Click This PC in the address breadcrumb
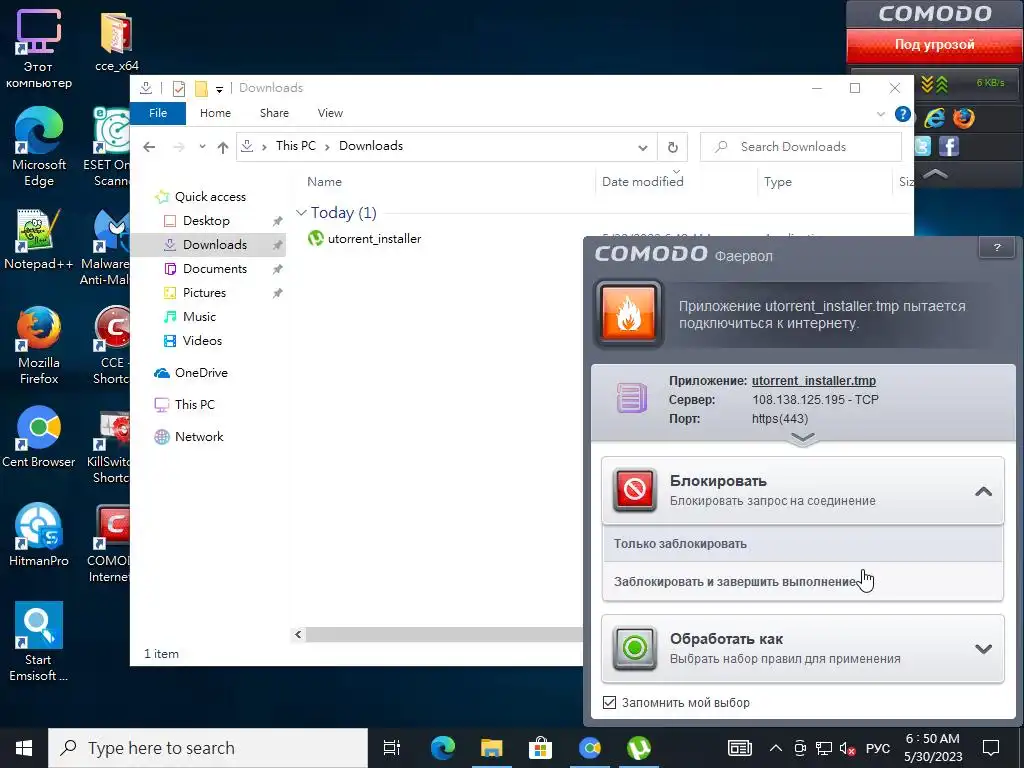The image size is (1024, 768). coord(296,146)
